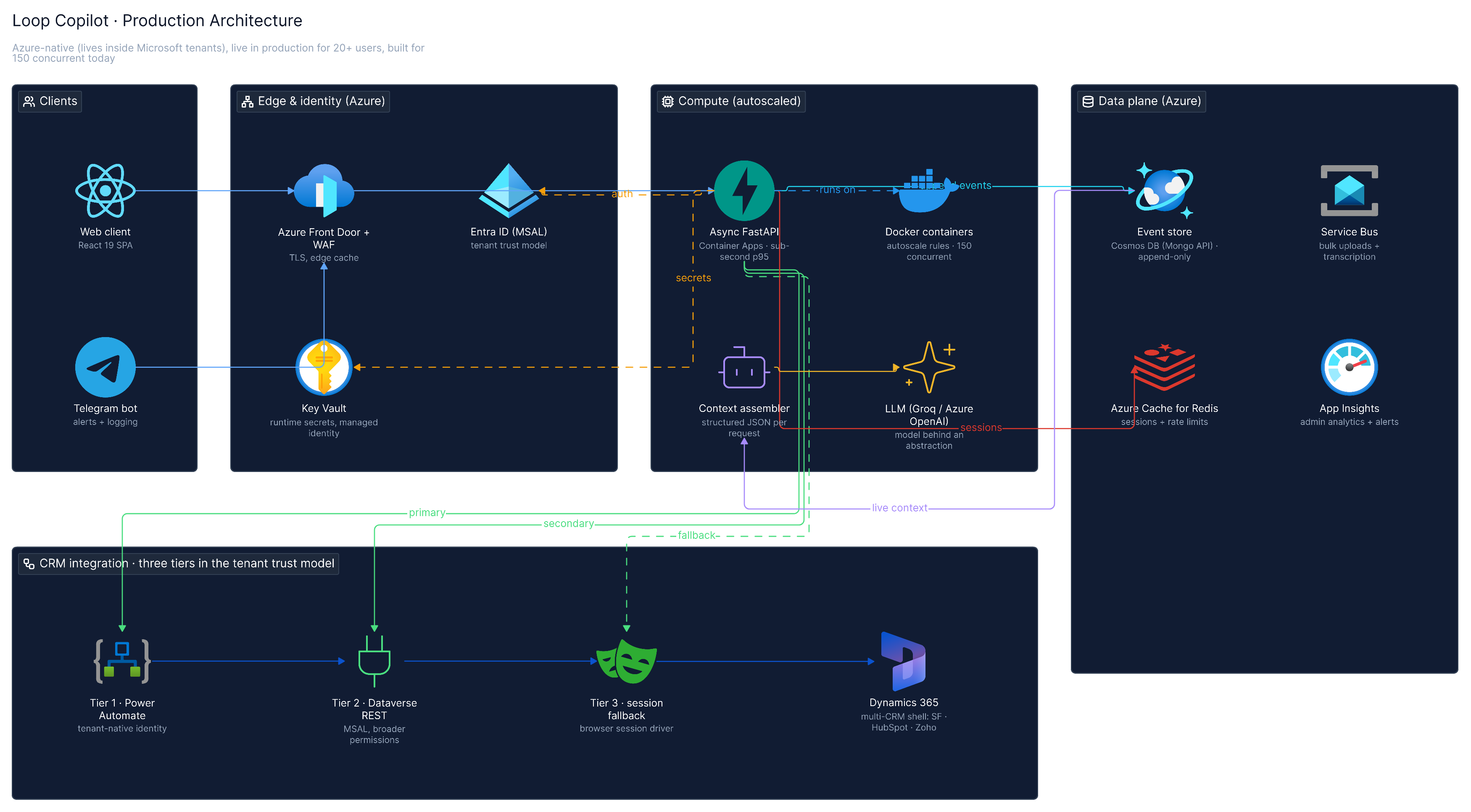Click the Azure-native subtitle description text
The height and width of the screenshot is (812, 1471).
click(218, 53)
